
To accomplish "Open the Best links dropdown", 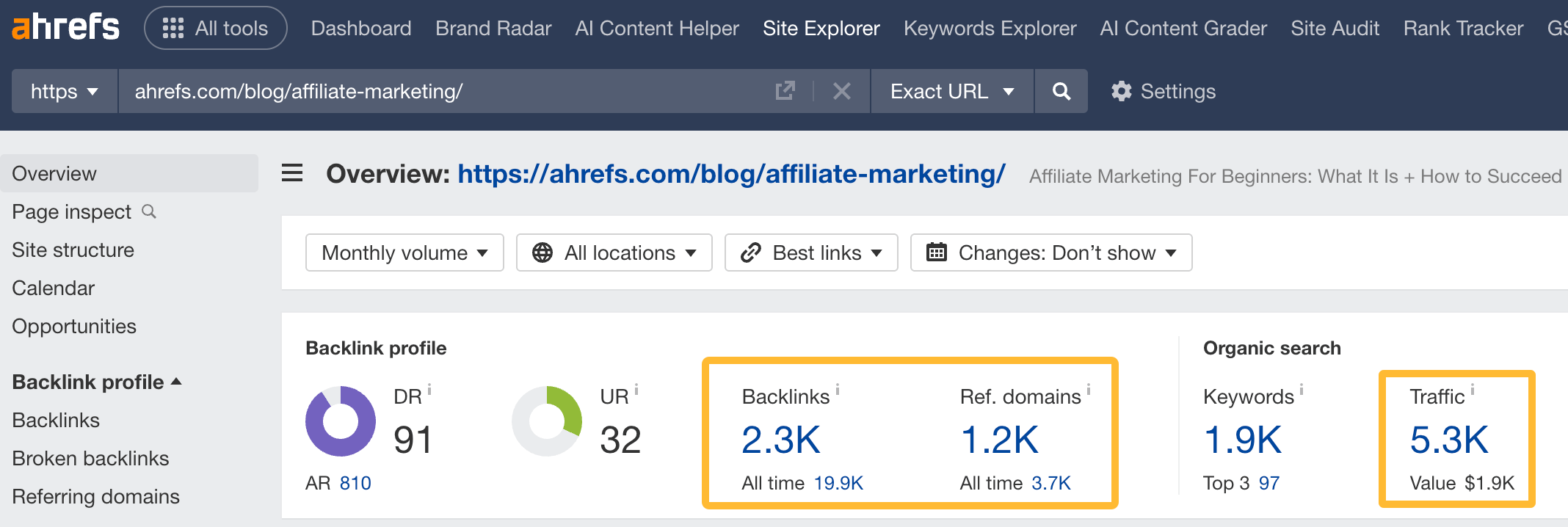I will click(811, 252).
